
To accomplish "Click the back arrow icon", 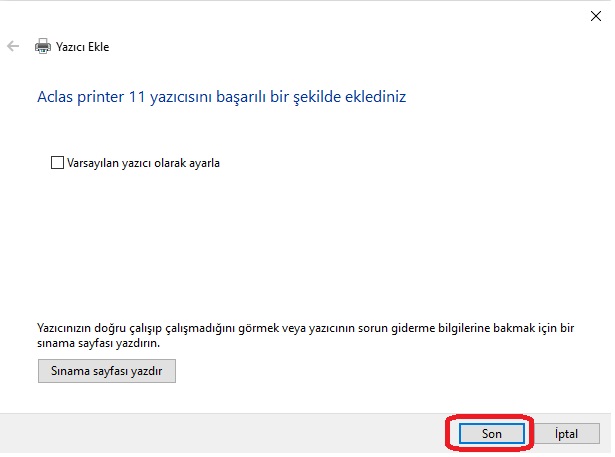I will point(13,46).
